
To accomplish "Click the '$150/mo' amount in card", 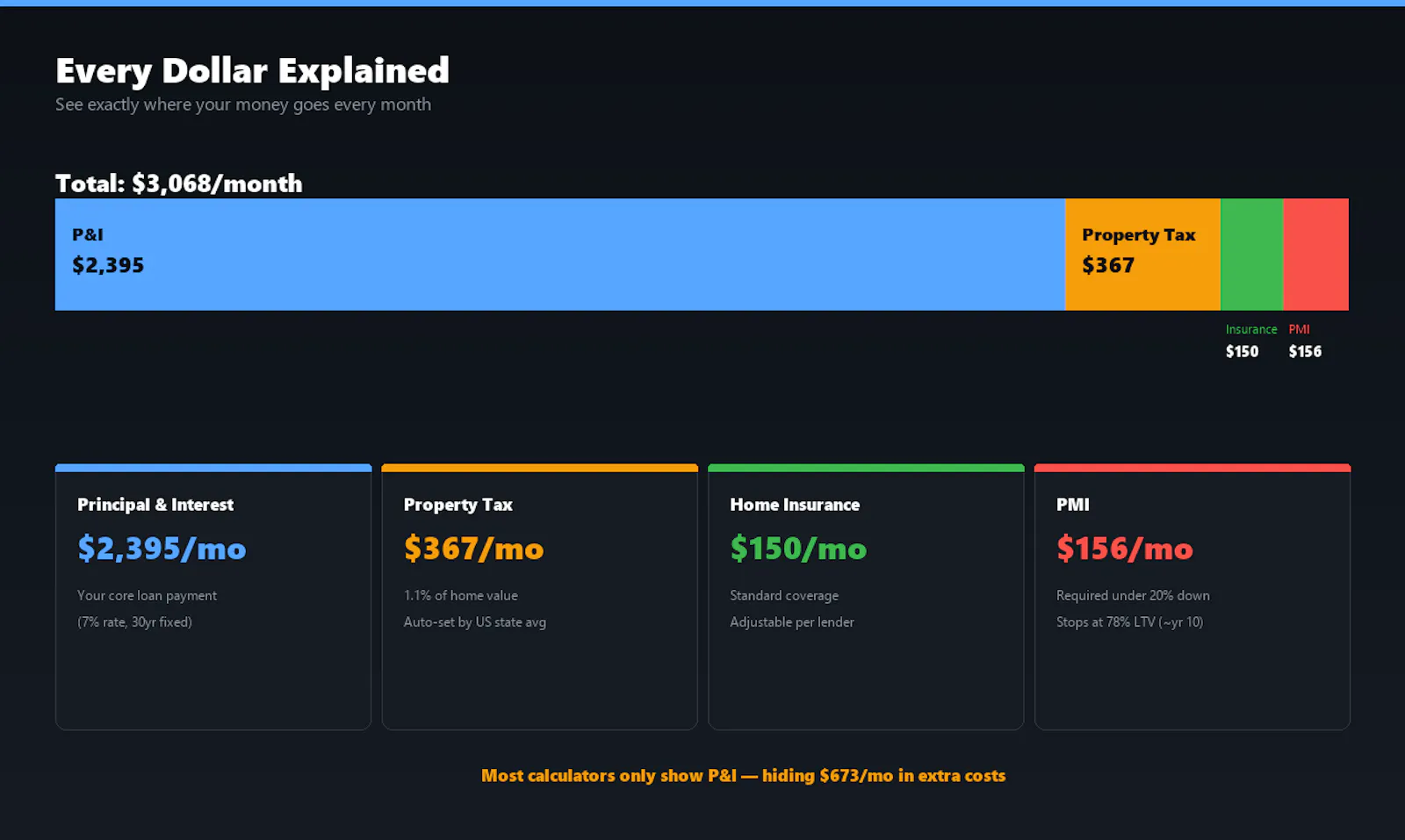I will [x=798, y=549].
